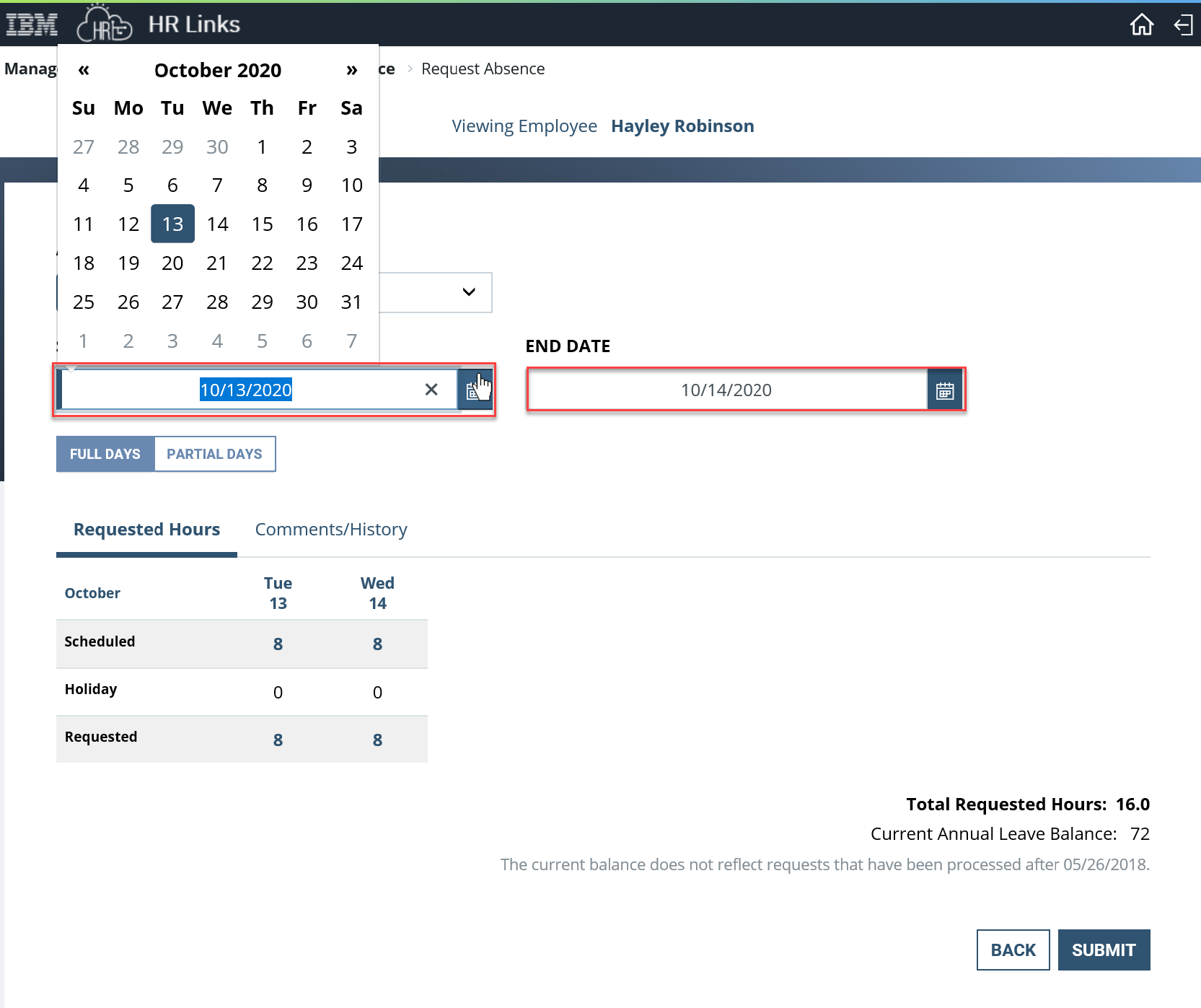Go to previous month with the « arrow
This screenshot has height=1008, width=1201.
tap(84, 69)
